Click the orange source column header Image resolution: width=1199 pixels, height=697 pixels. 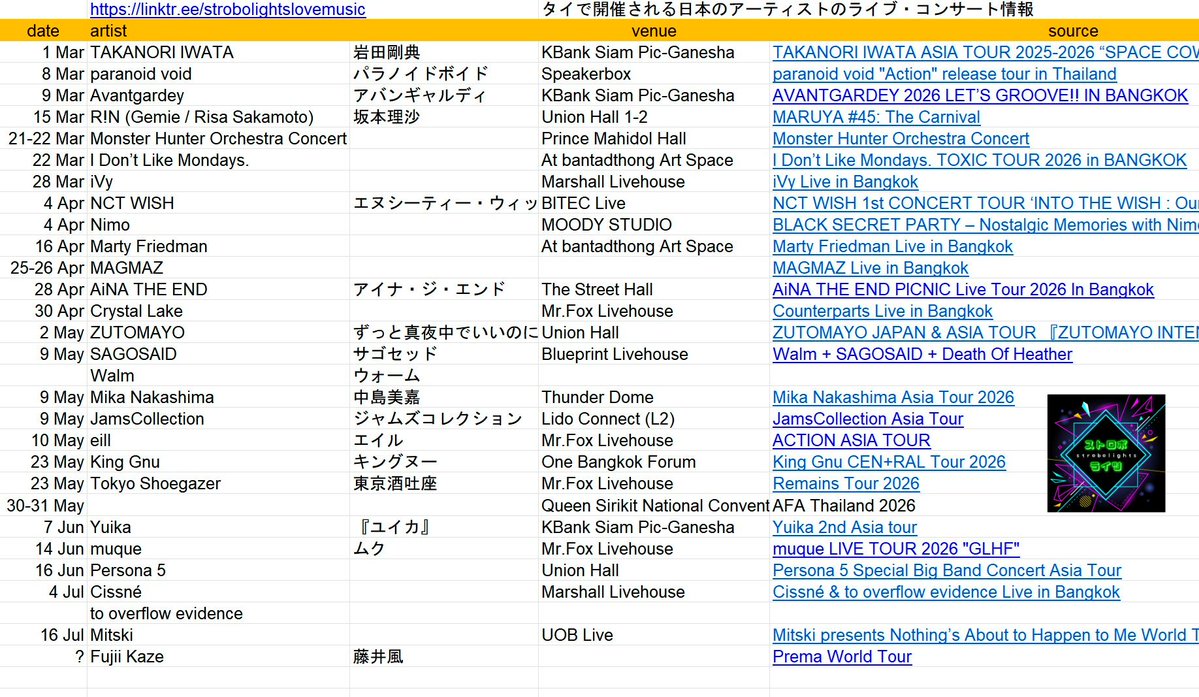point(1072,31)
